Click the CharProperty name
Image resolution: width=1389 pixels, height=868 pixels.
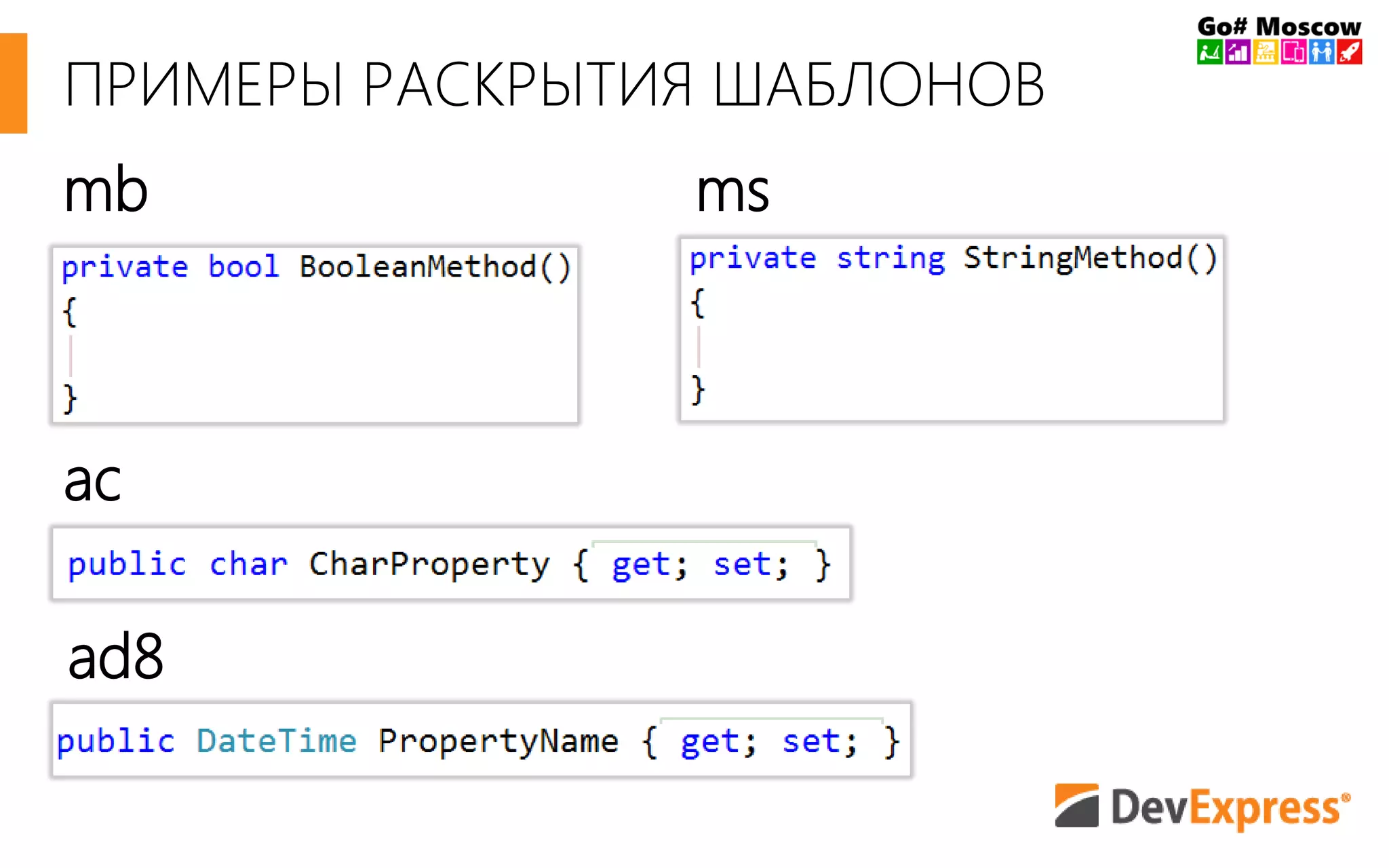[429, 566]
